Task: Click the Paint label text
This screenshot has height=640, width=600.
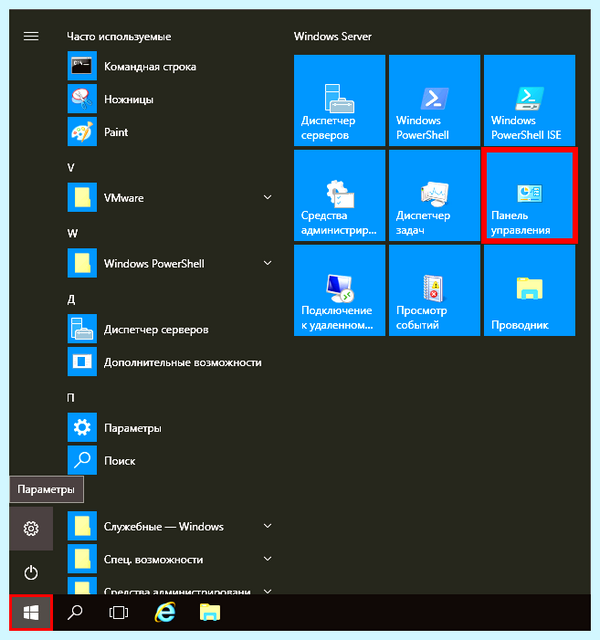Action: [116, 132]
